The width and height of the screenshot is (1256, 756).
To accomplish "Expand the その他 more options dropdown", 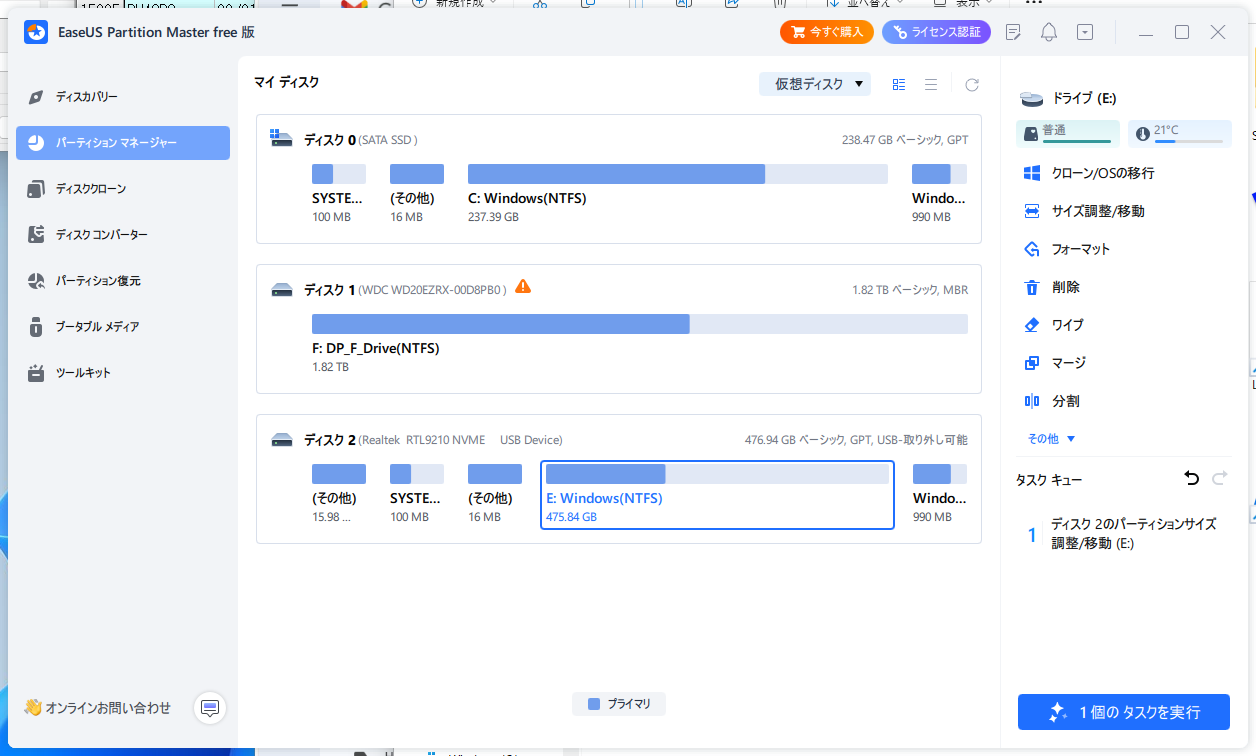I will pyautogui.click(x=1051, y=439).
